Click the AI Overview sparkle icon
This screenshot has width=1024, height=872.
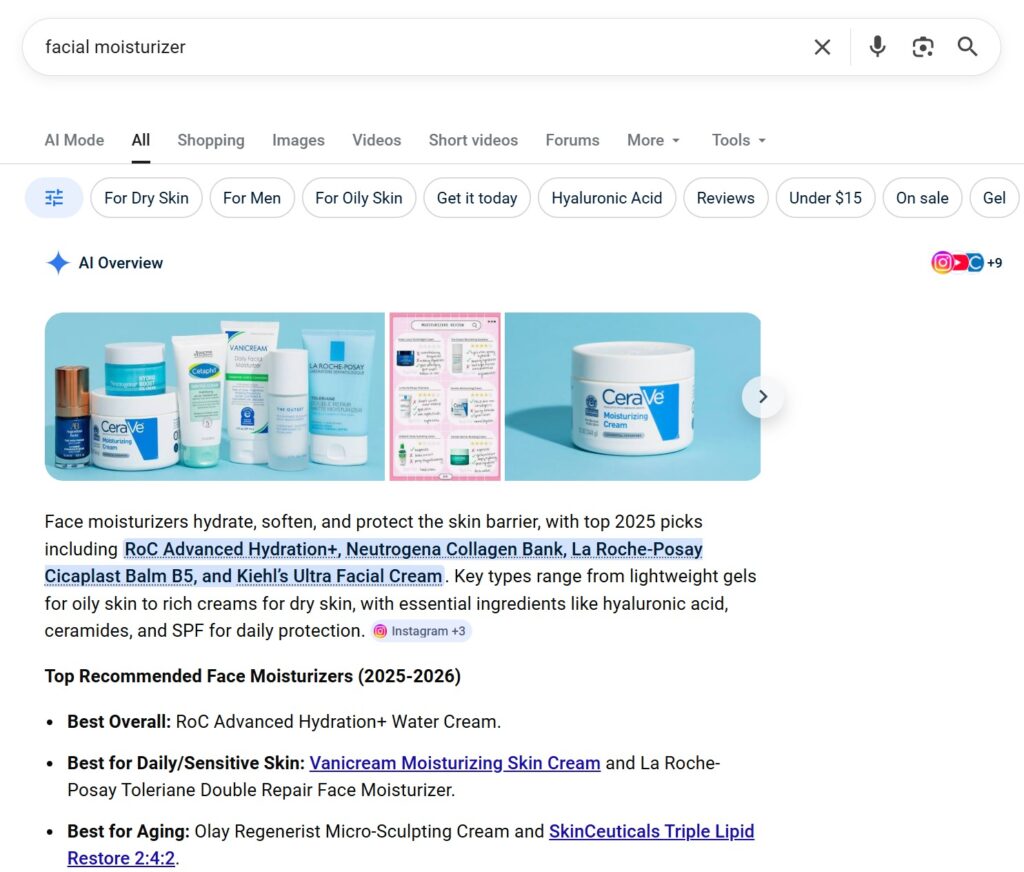pos(58,263)
